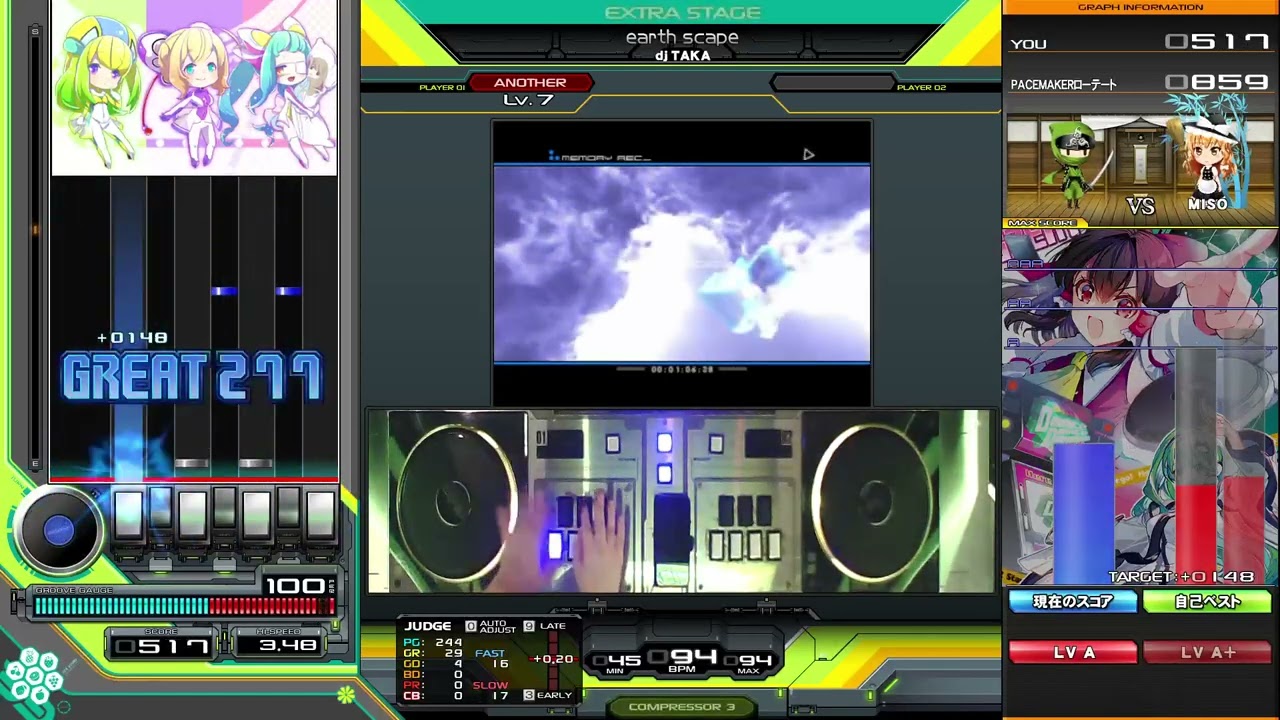Click the LATE count indicator
The width and height of the screenshot is (1280, 720).
(529, 626)
